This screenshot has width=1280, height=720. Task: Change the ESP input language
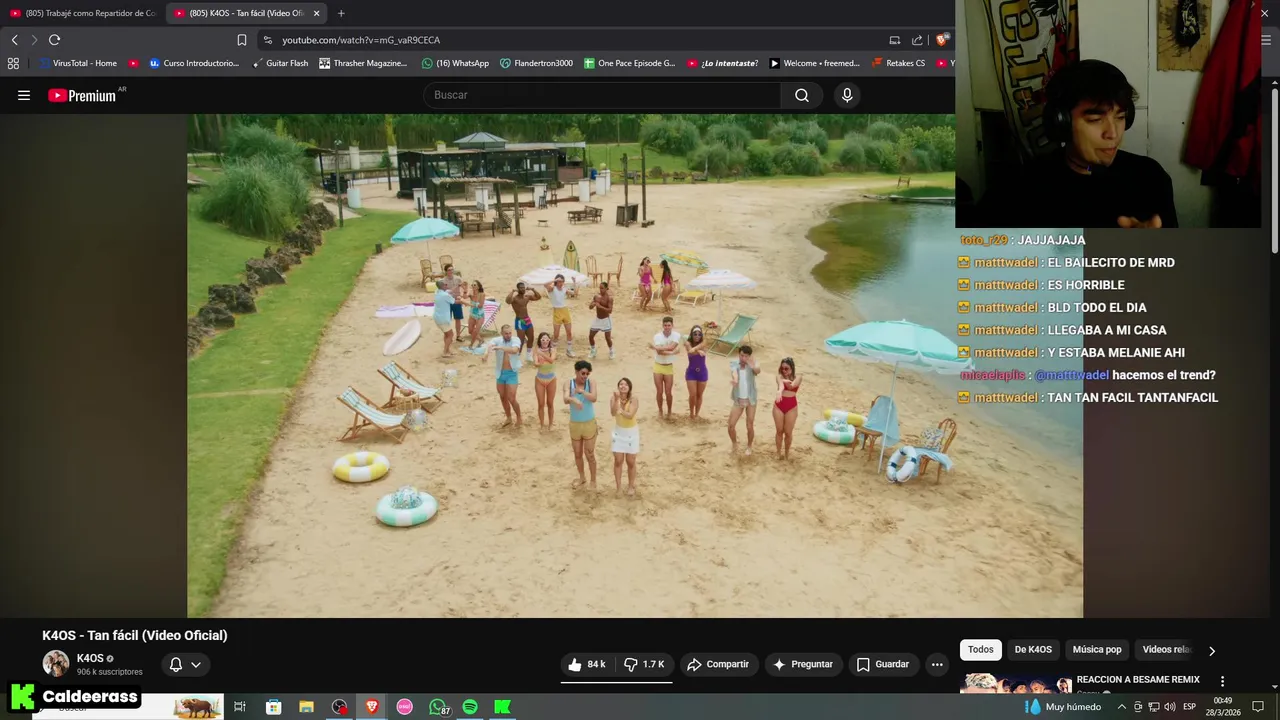[1190, 707]
